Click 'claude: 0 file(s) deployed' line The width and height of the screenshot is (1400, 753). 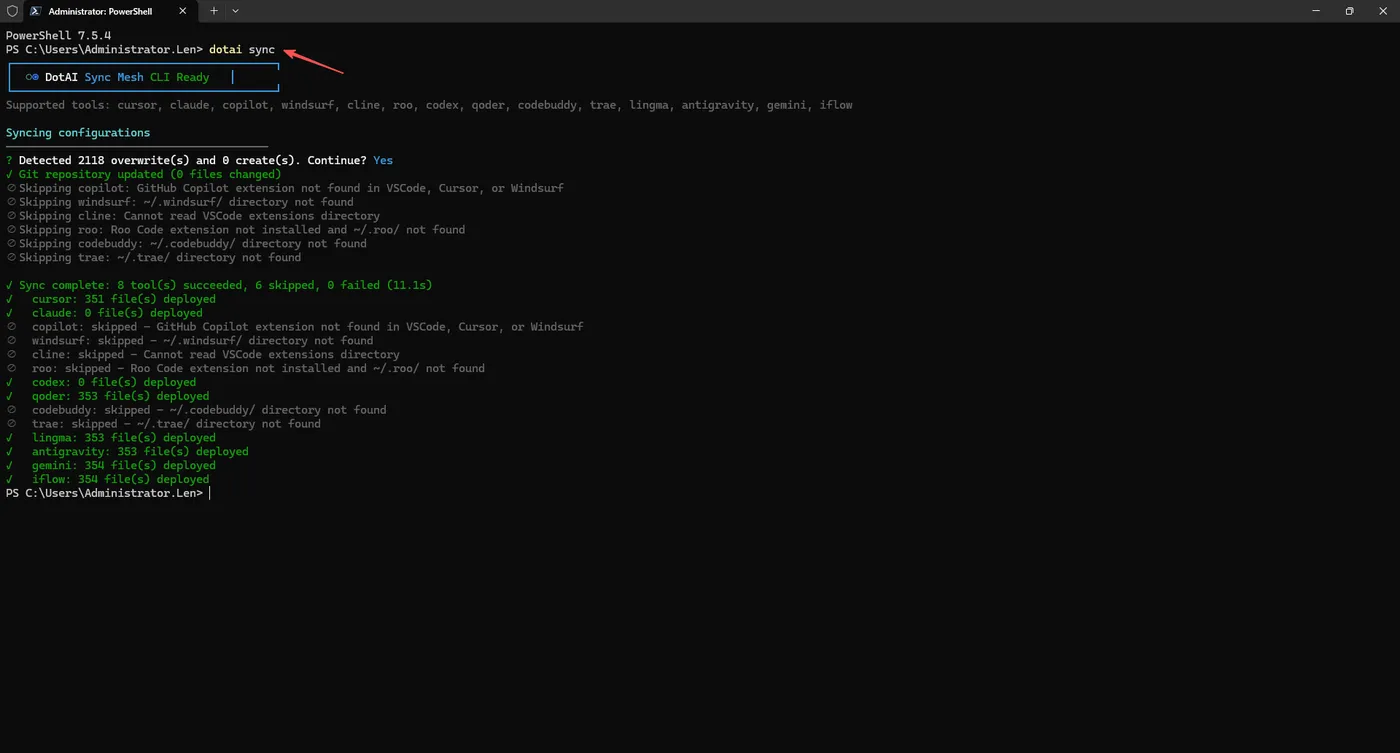pos(104,313)
